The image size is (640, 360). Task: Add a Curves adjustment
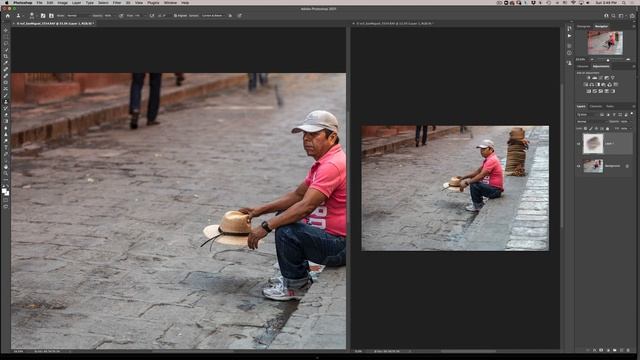[x=601, y=78]
